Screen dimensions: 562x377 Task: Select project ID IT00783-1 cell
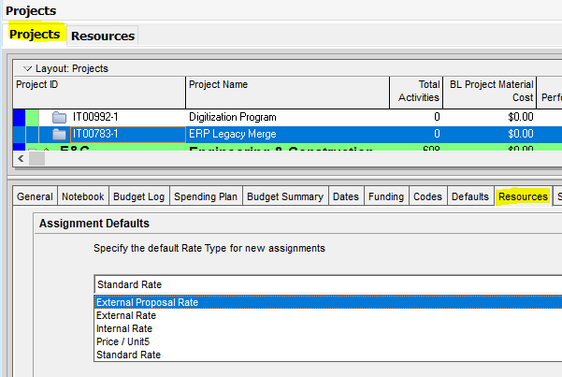pos(128,134)
